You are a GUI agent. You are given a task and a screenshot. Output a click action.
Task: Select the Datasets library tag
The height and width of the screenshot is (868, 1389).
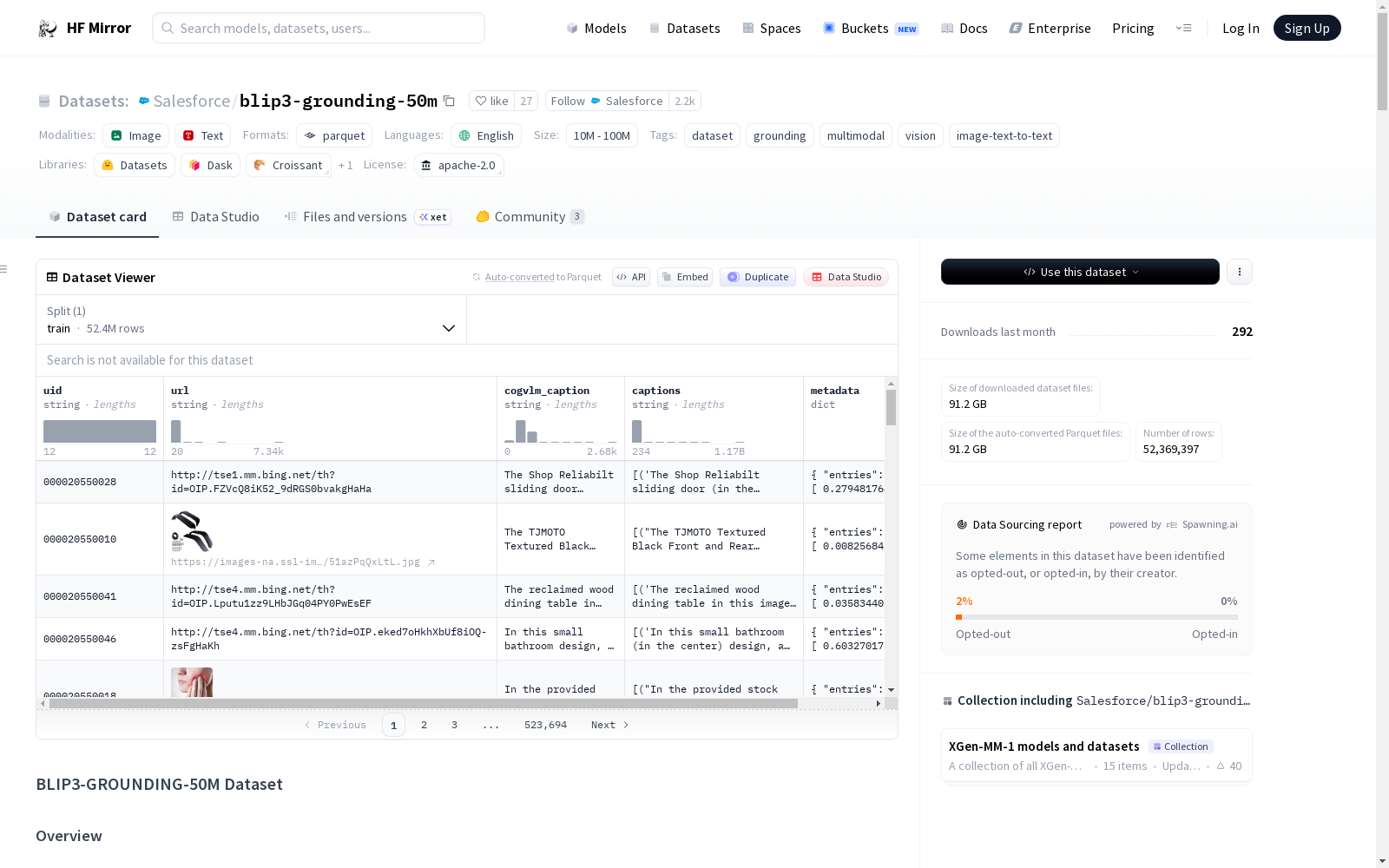pos(135,165)
